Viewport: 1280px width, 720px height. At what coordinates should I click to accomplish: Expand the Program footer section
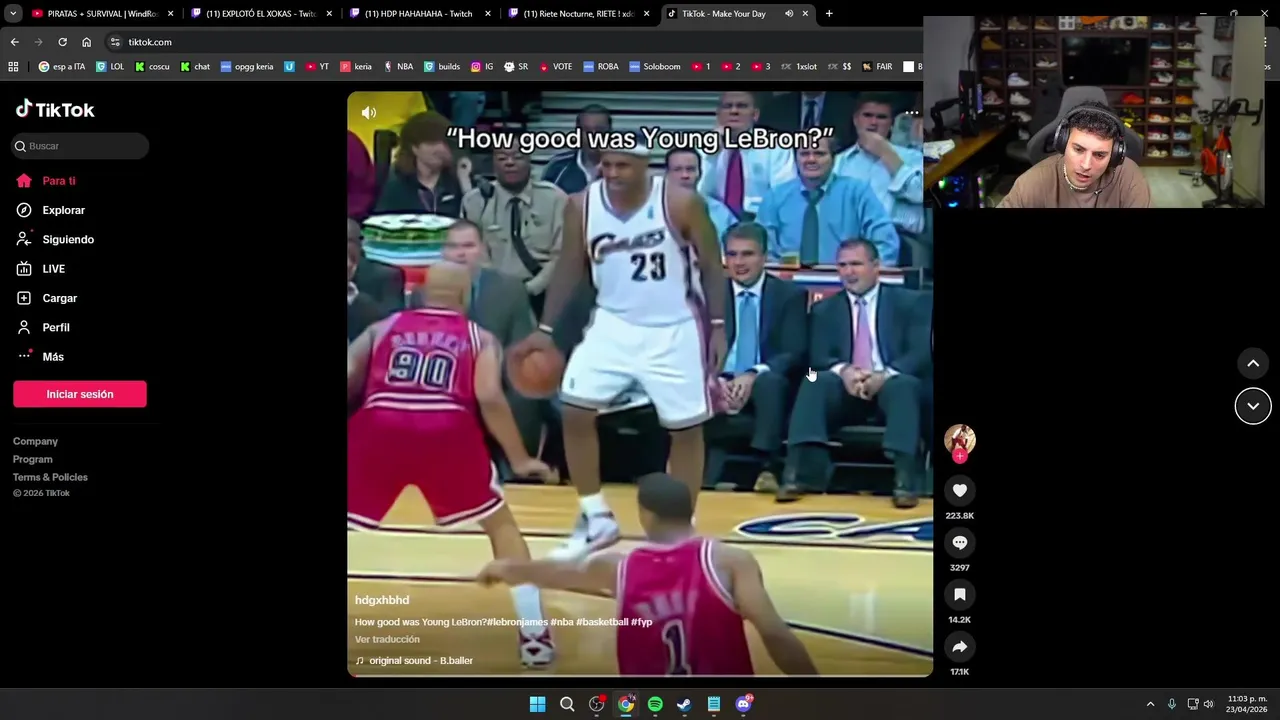pyautogui.click(x=33, y=459)
